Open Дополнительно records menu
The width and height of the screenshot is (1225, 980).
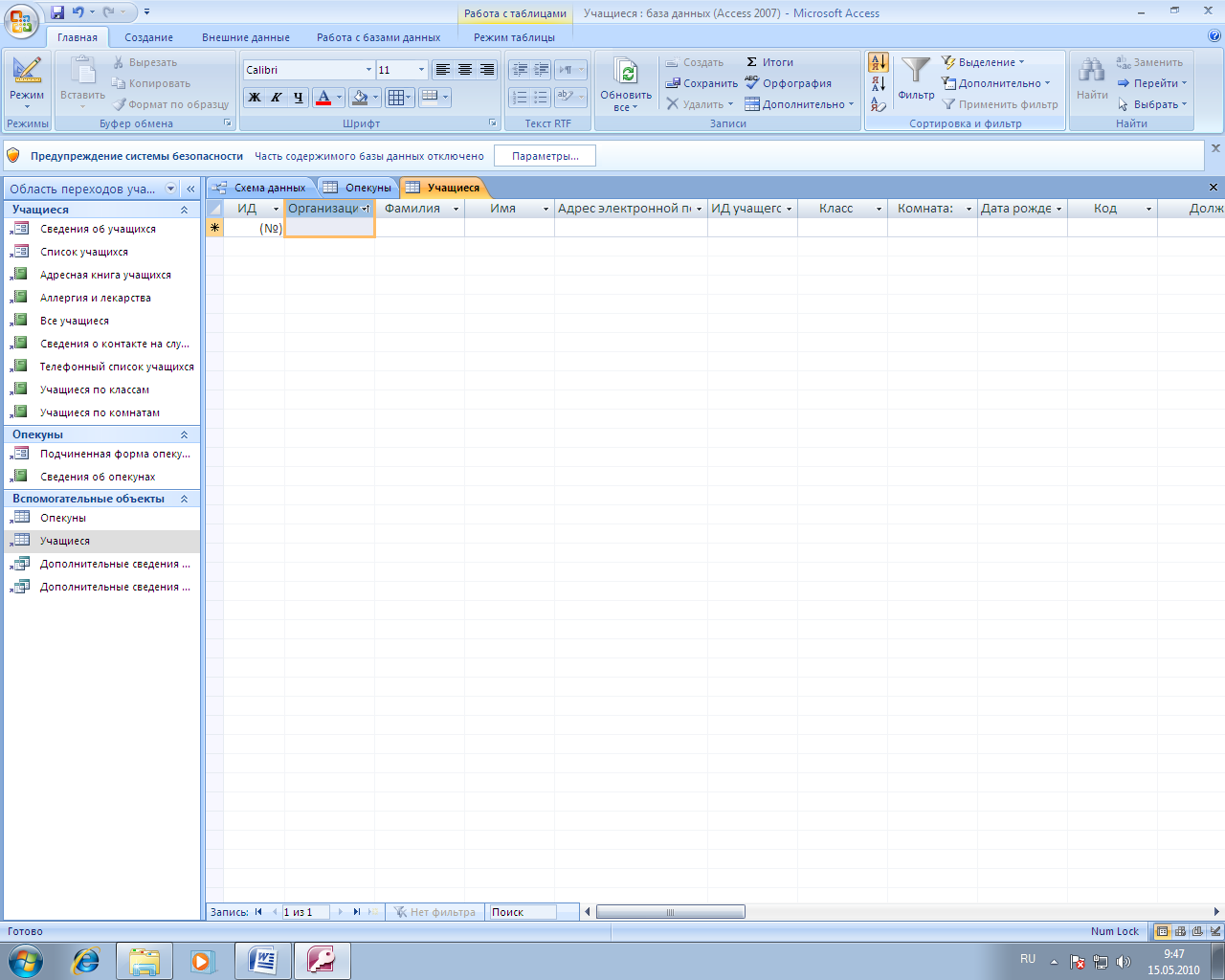(799, 104)
